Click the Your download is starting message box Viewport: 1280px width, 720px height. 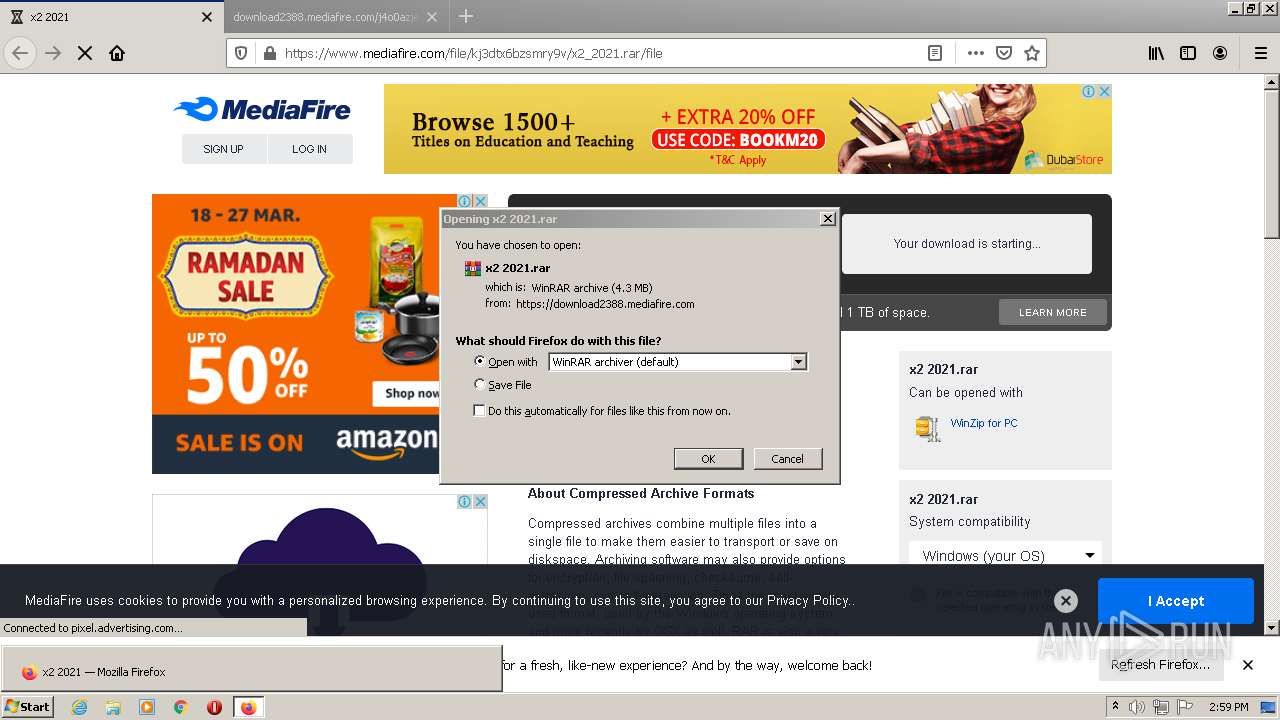(967, 243)
